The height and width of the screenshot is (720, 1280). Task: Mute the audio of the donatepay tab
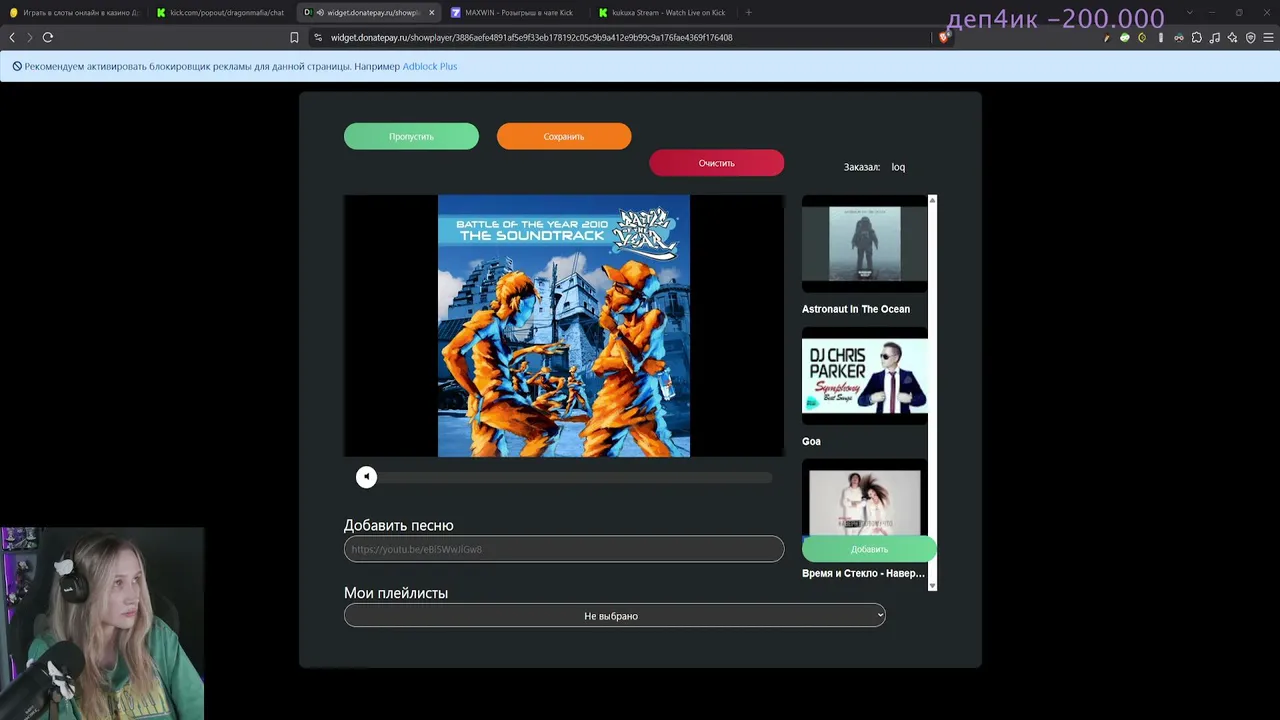(x=320, y=13)
